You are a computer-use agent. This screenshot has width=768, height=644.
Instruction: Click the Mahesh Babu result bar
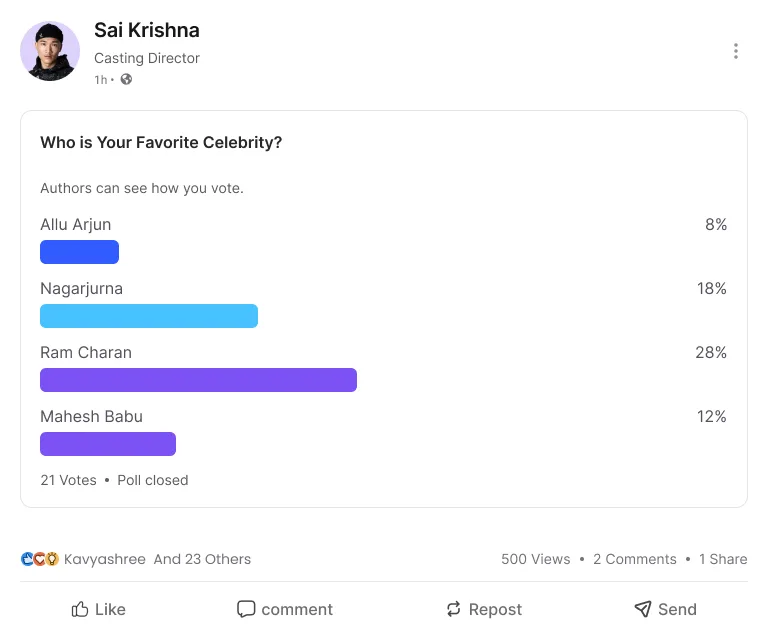108,444
